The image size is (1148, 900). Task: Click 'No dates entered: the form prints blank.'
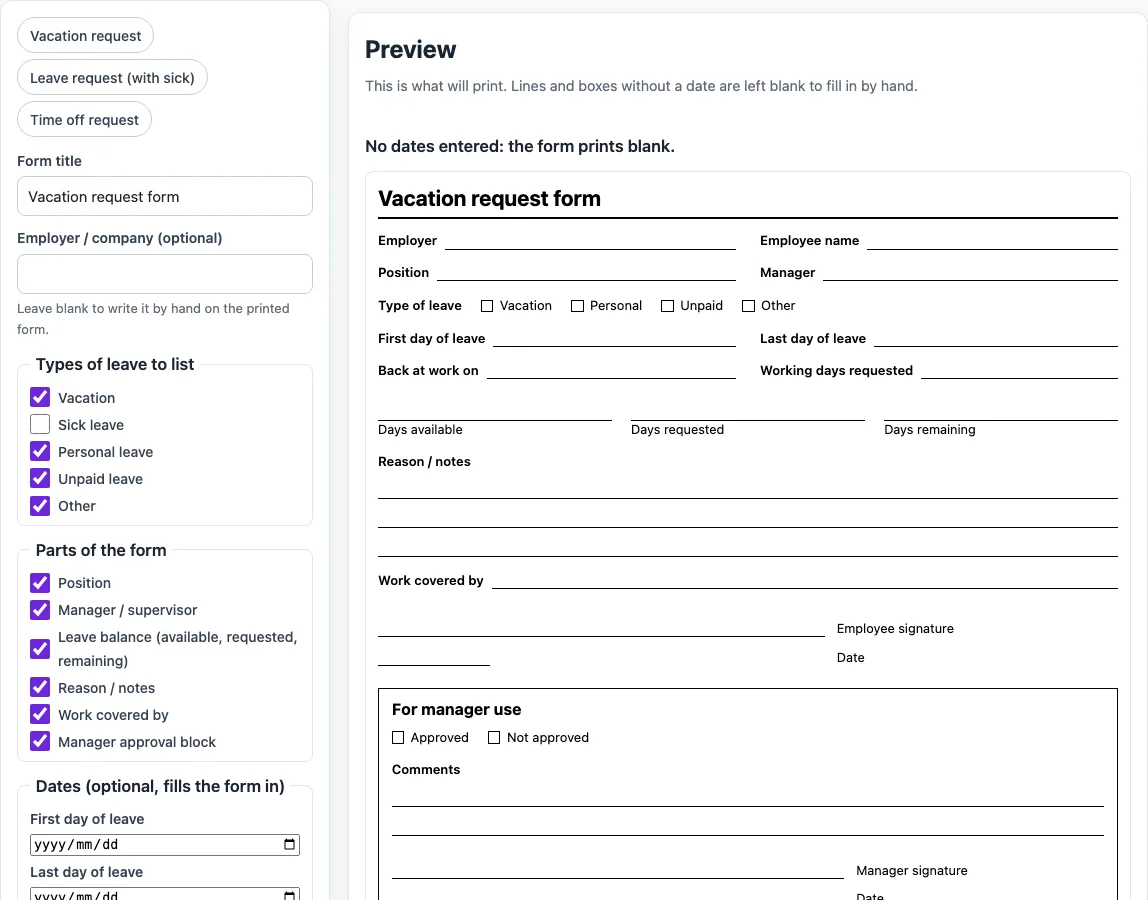tap(520, 146)
